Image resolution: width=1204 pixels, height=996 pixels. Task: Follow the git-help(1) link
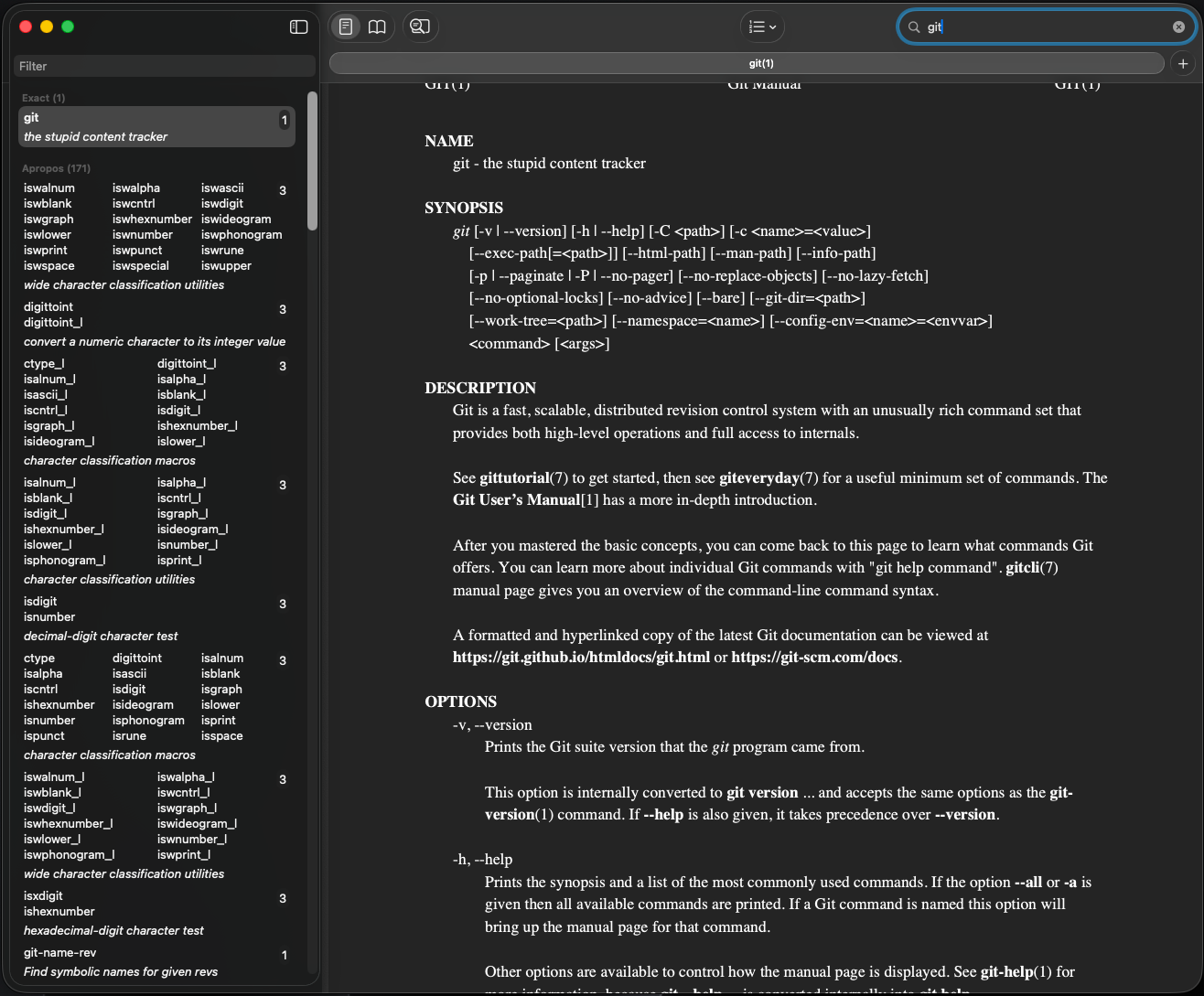[x=1017, y=972]
